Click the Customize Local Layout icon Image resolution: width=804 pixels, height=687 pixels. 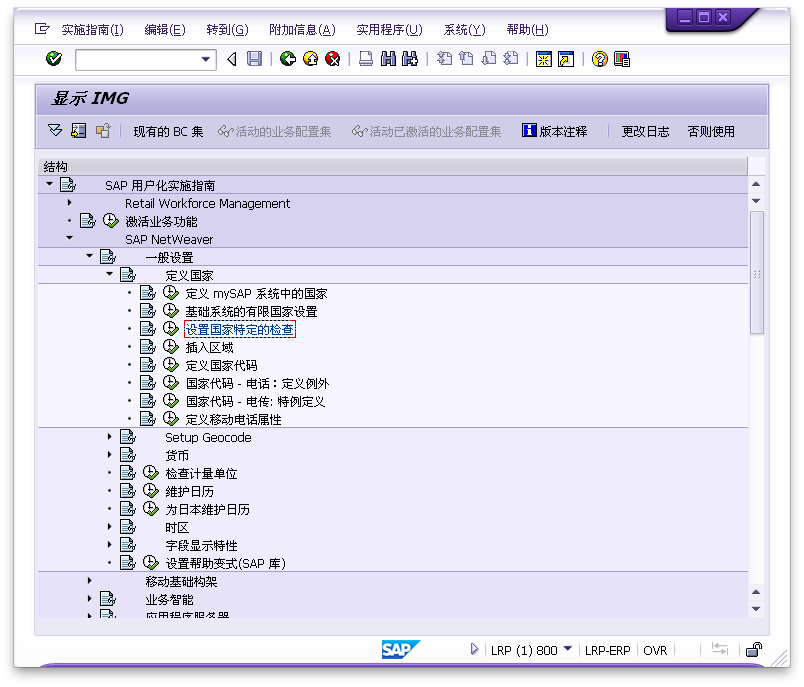pyautogui.click(x=621, y=59)
